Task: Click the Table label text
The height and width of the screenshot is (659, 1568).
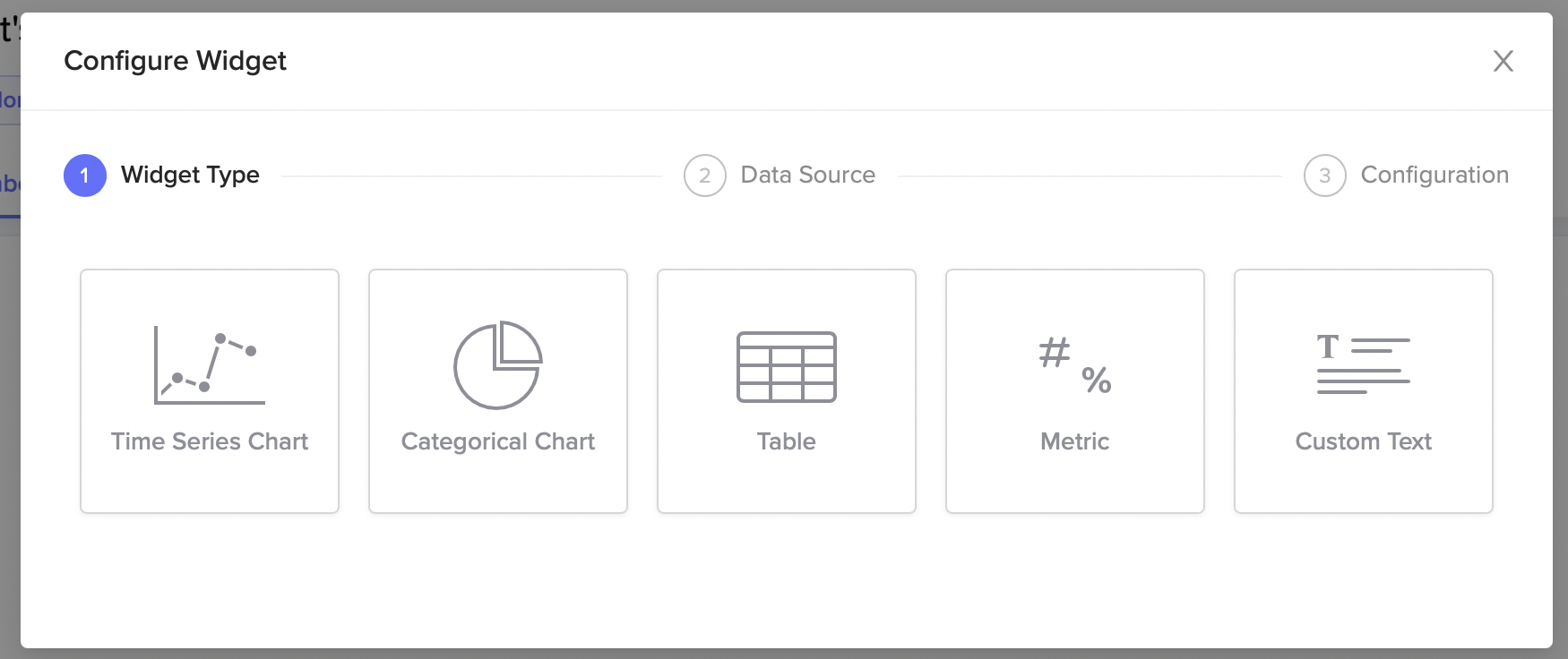Action: (787, 441)
